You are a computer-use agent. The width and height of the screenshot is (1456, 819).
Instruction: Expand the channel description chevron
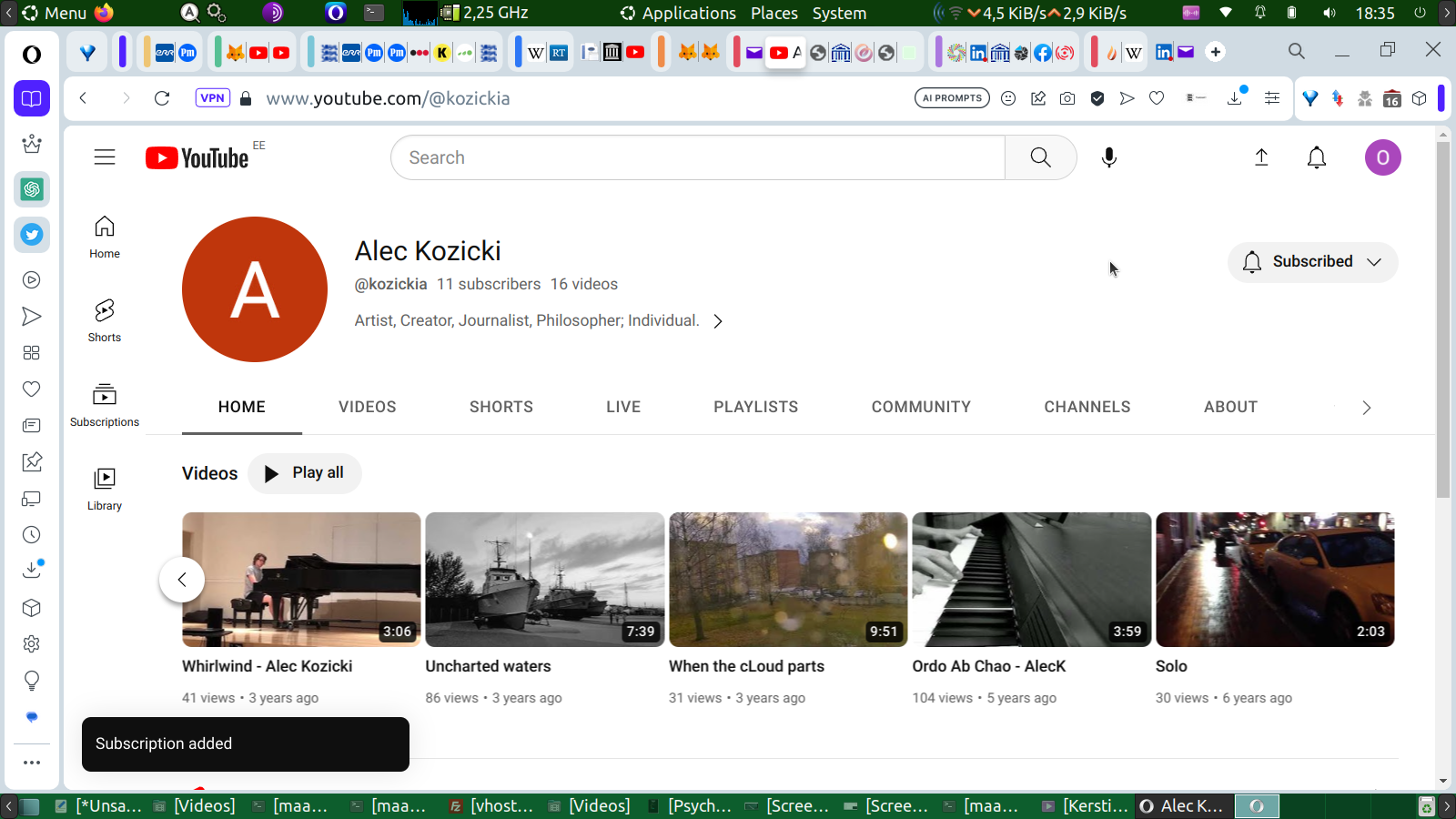[x=718, y=321]
